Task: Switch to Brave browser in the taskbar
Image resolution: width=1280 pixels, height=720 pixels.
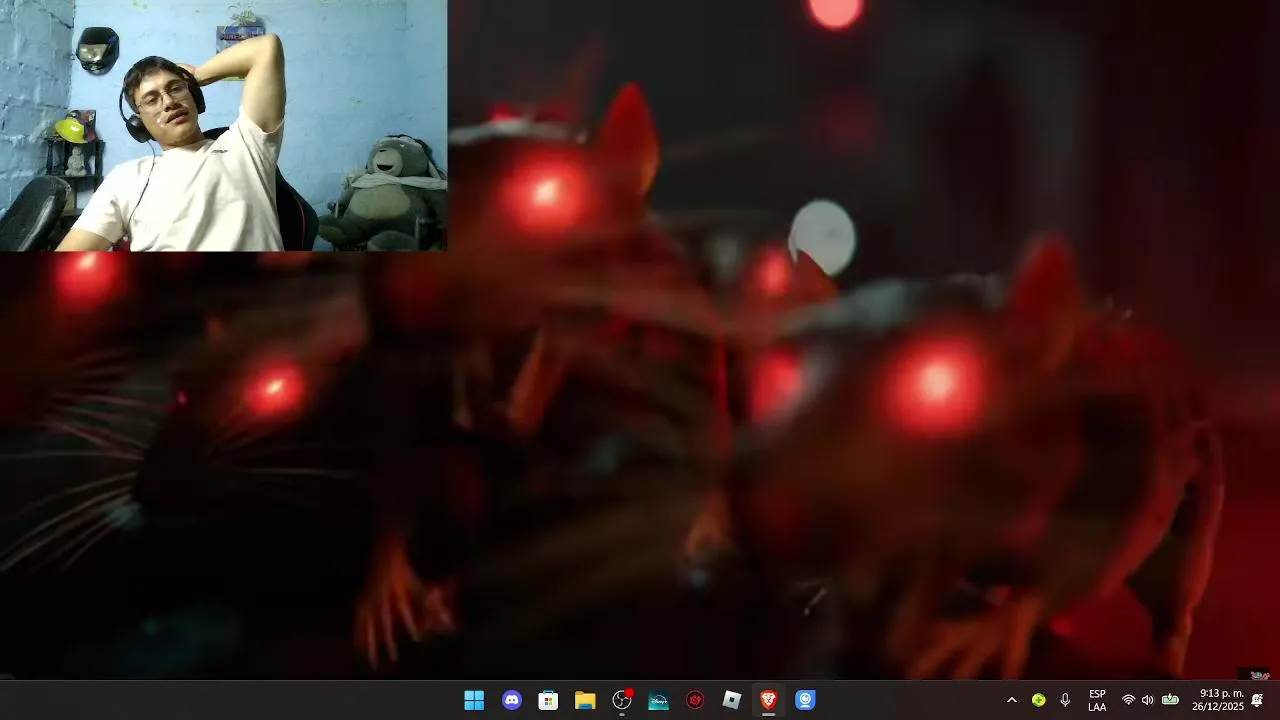Action: (768, 700)
